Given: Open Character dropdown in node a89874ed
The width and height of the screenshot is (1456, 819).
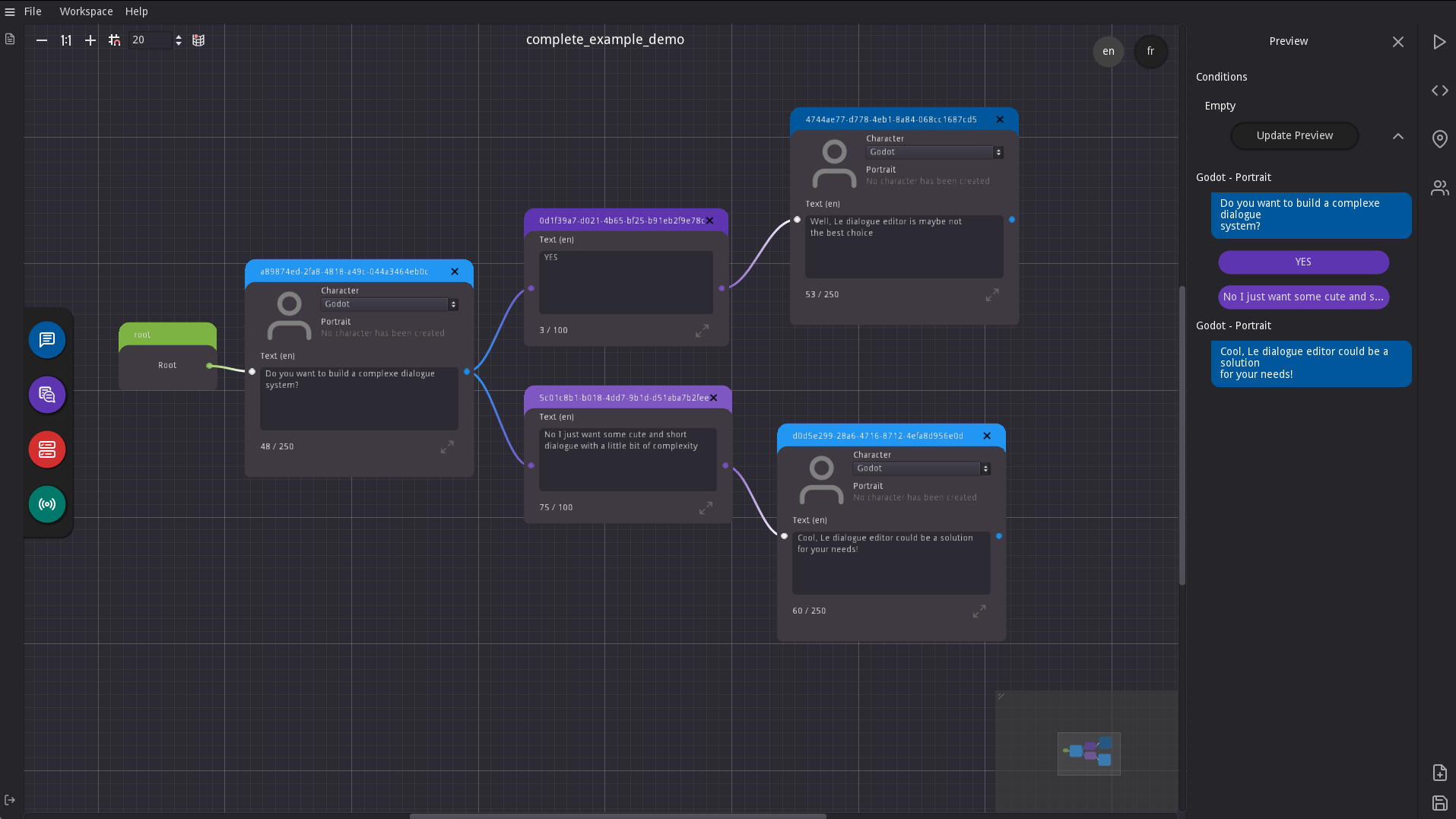Looking at the screenshot, I should (x=389, y=304).
